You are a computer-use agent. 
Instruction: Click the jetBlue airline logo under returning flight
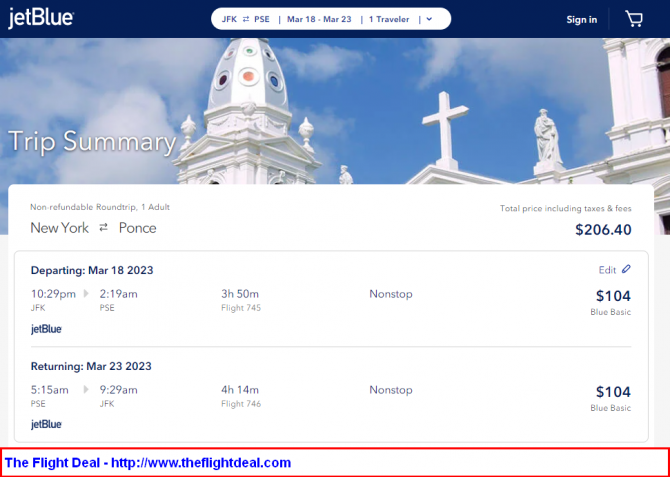coord(46,424)
